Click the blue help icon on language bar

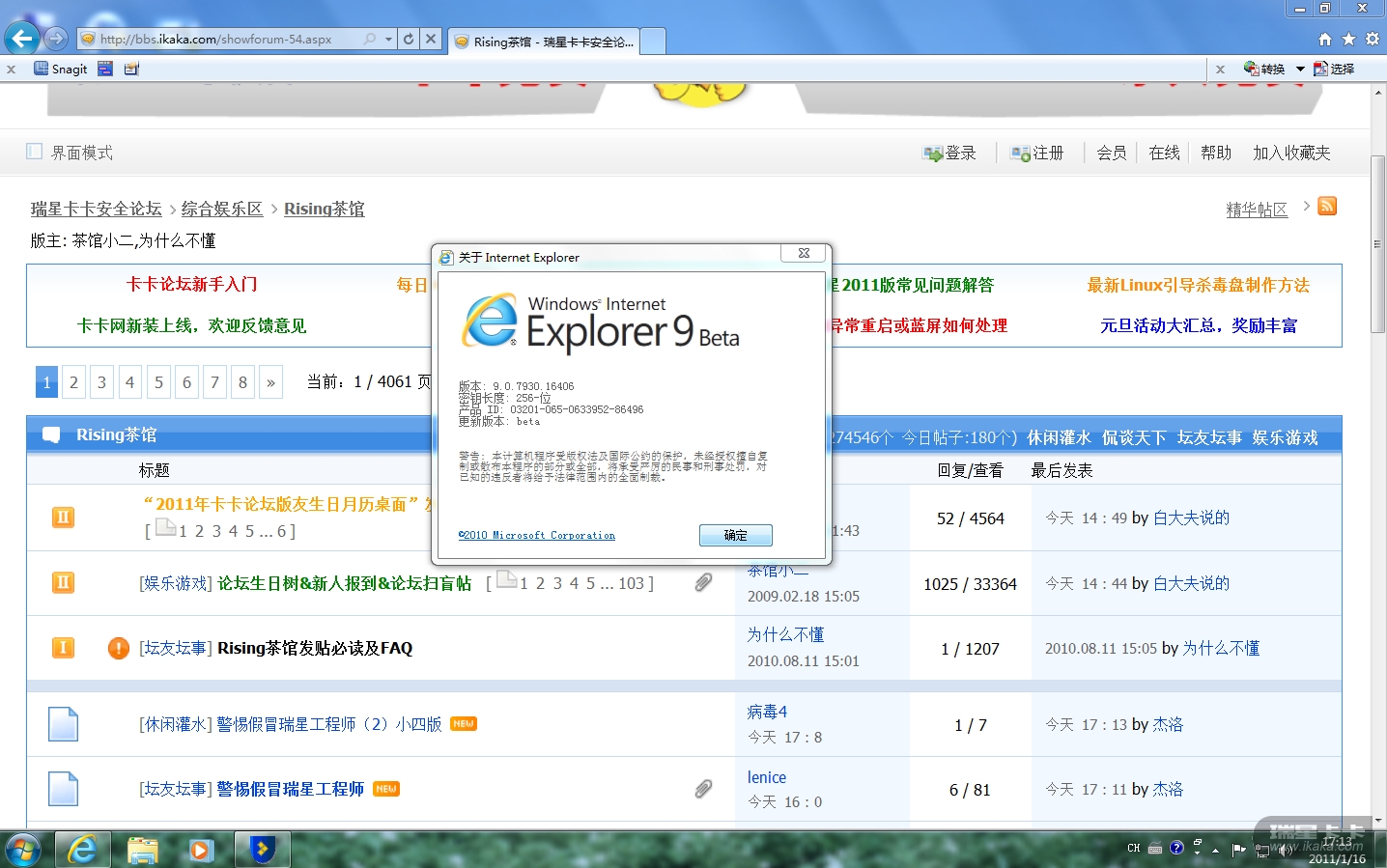[x=1176, y=848]
